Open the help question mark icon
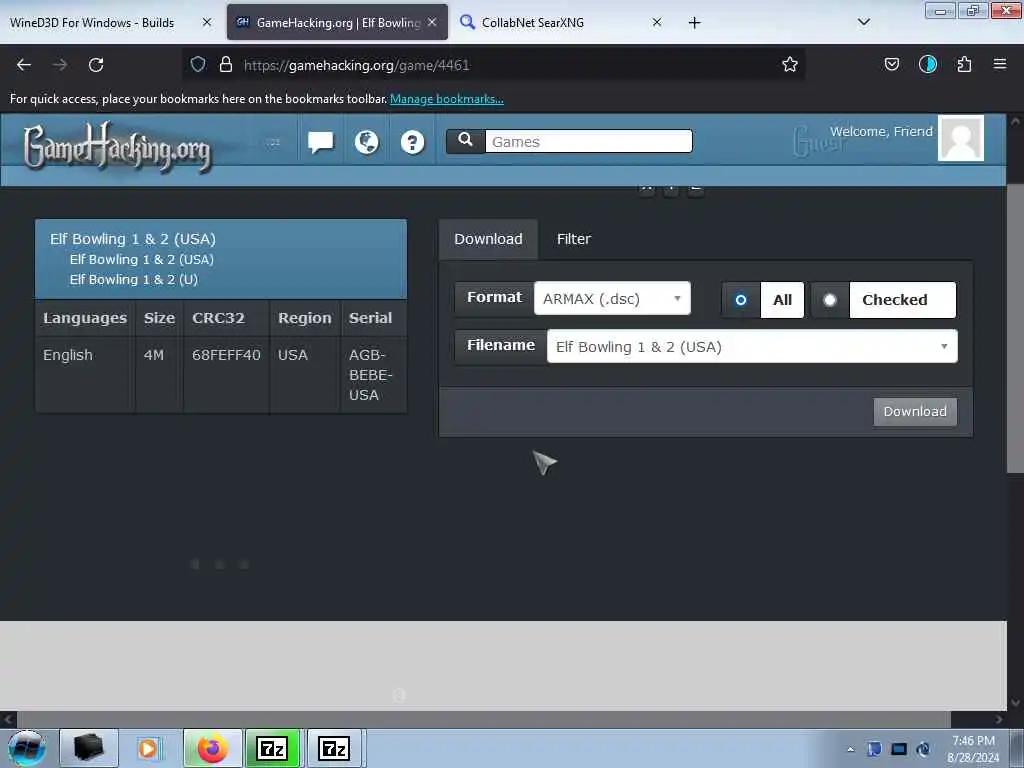Image resolution: width=1024 pixels, height=768 pixels. [x=412, y=142]
